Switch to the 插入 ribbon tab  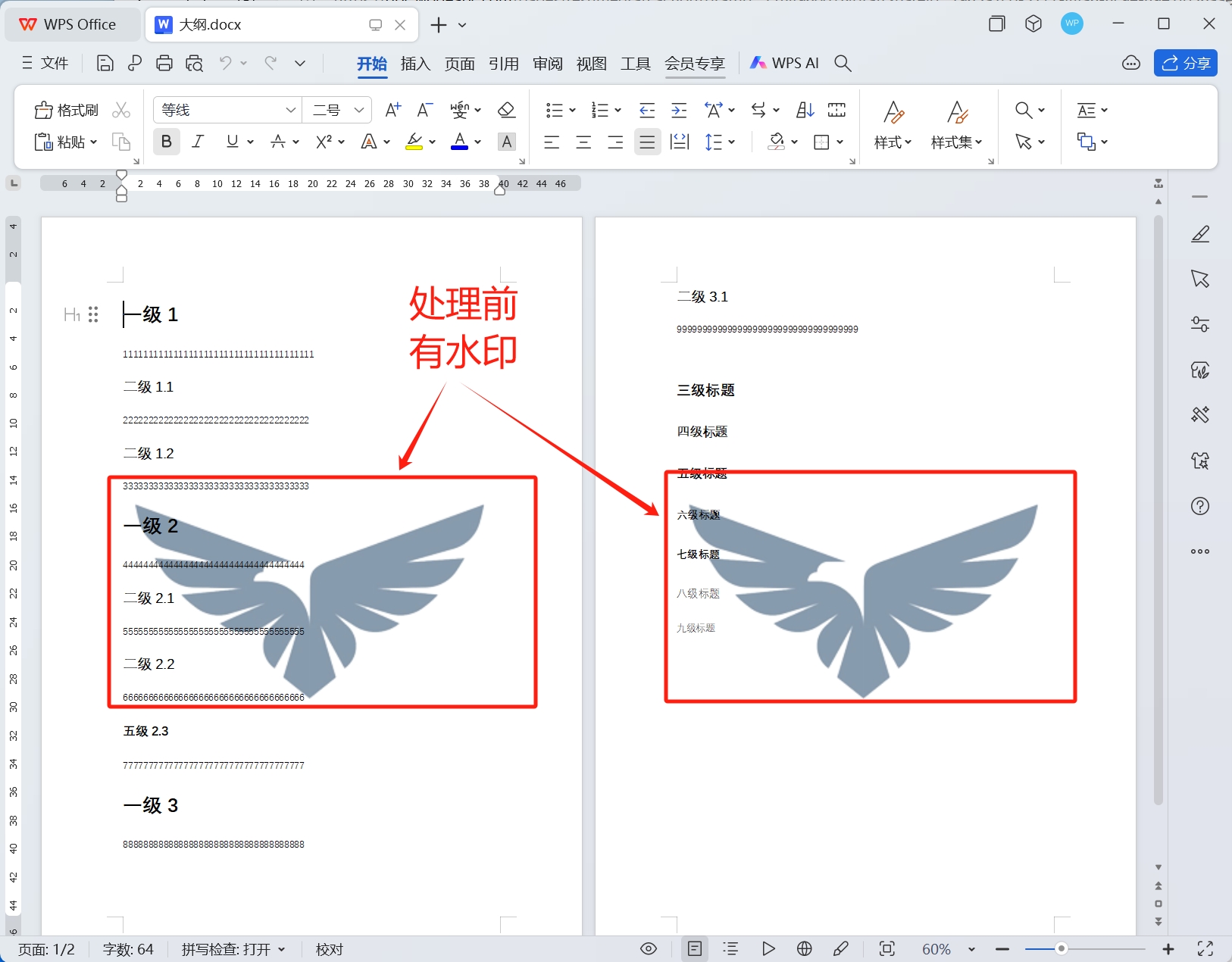414,64
